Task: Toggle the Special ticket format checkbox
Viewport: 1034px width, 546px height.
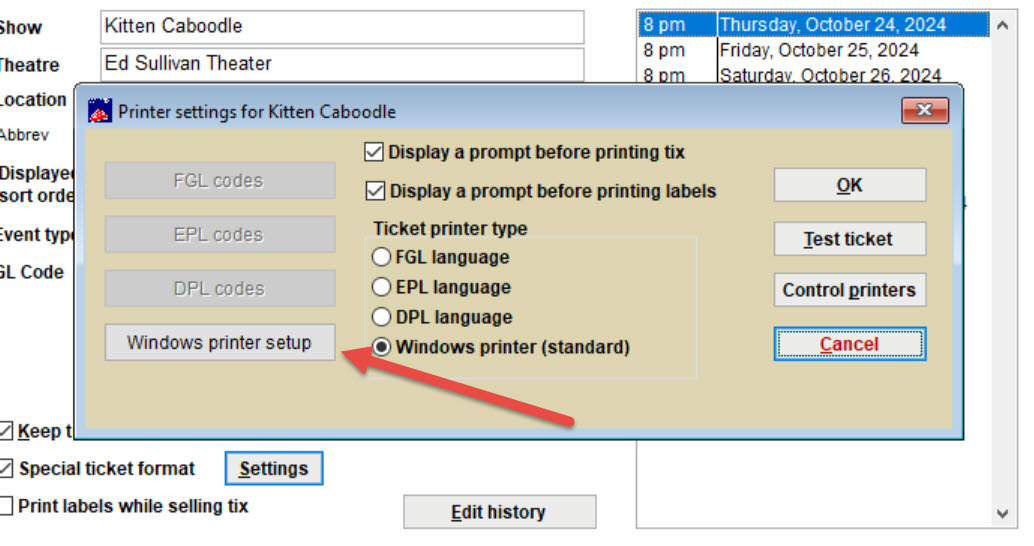Action: (6, 468)
